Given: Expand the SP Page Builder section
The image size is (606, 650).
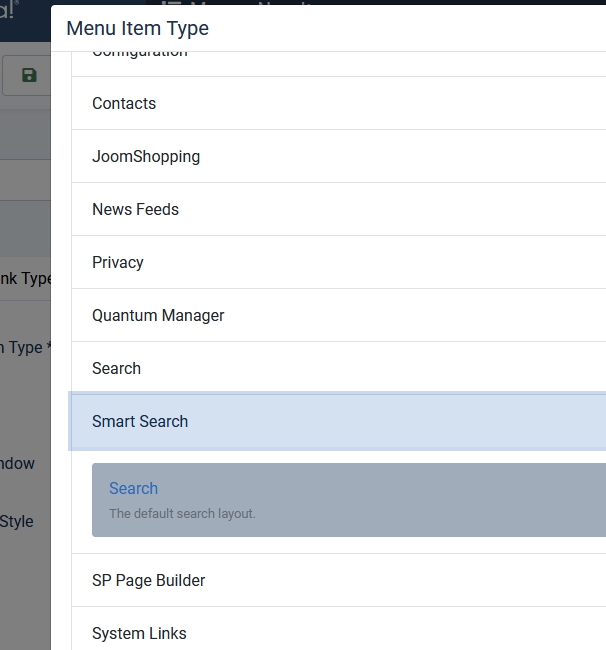Looking at the screenshot, I should (x=148, y=581).
